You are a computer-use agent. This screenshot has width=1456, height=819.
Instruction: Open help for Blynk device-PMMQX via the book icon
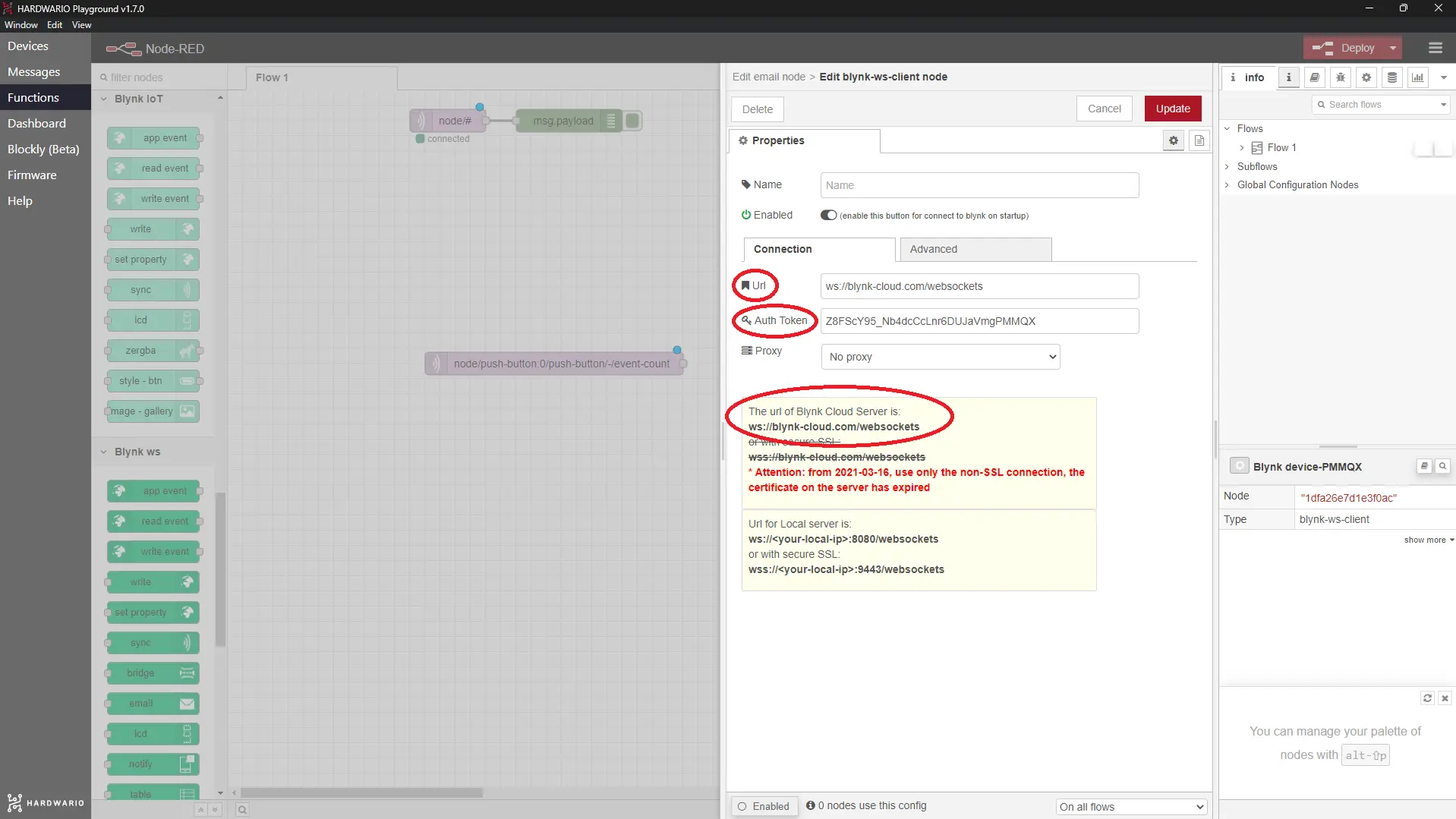(1424, 466)
